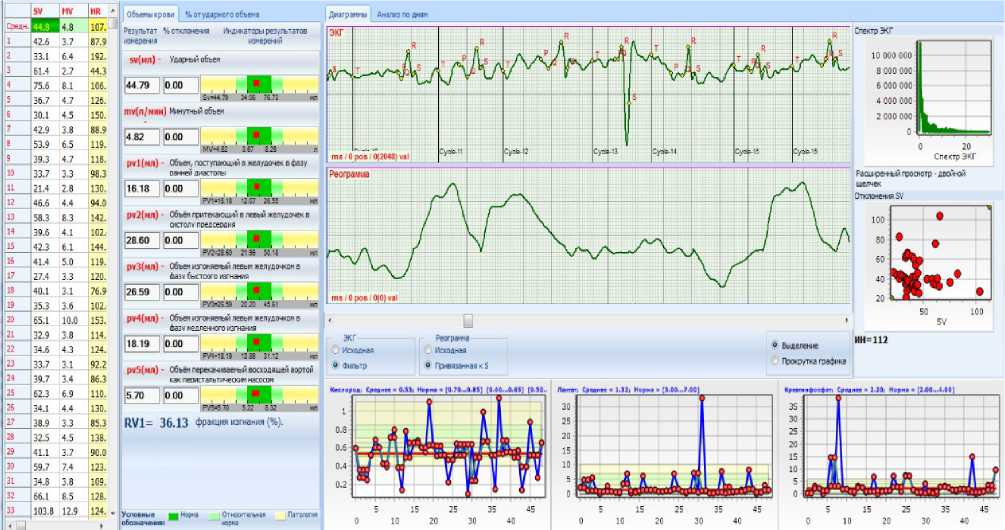Switch to % от ударного объема tab
Image resolution: width=1005 pixels, height=530 pixels.
coord(222,14)
